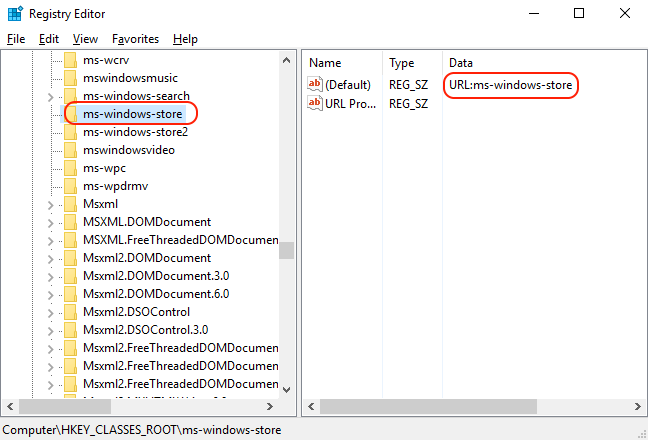Image resolution: width=648 pixels, height=440 pixels.
Task: Click the ms-wcrv folder icon
Action: tap(70, 60)
